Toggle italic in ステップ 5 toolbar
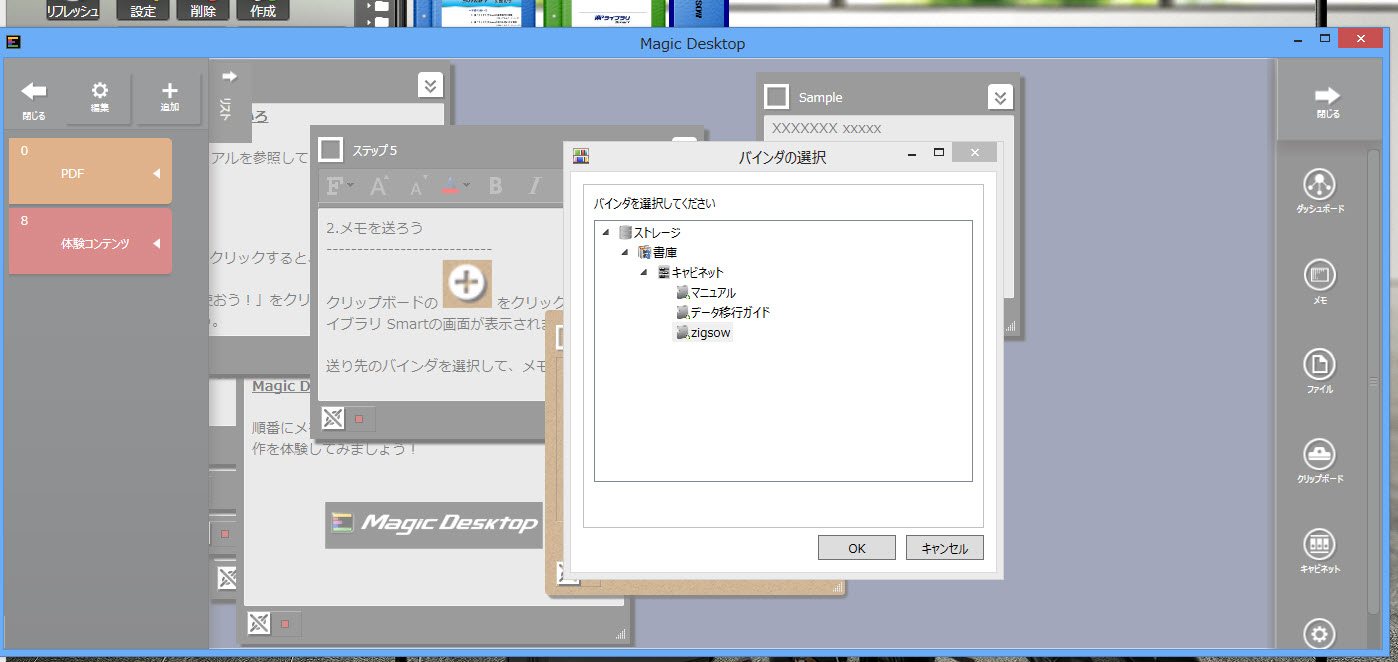Screen dimensions: 1398x662 coord(534,186)
